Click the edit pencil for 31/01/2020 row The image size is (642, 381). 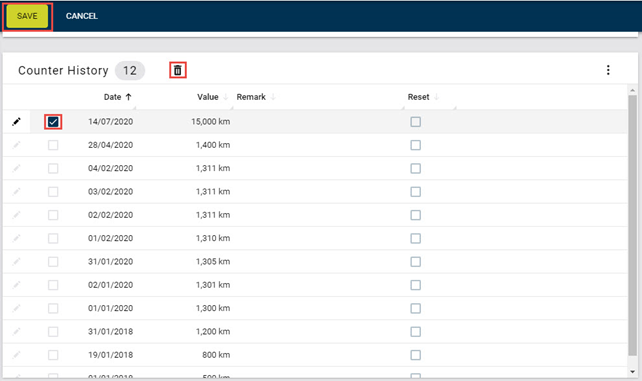16,262
